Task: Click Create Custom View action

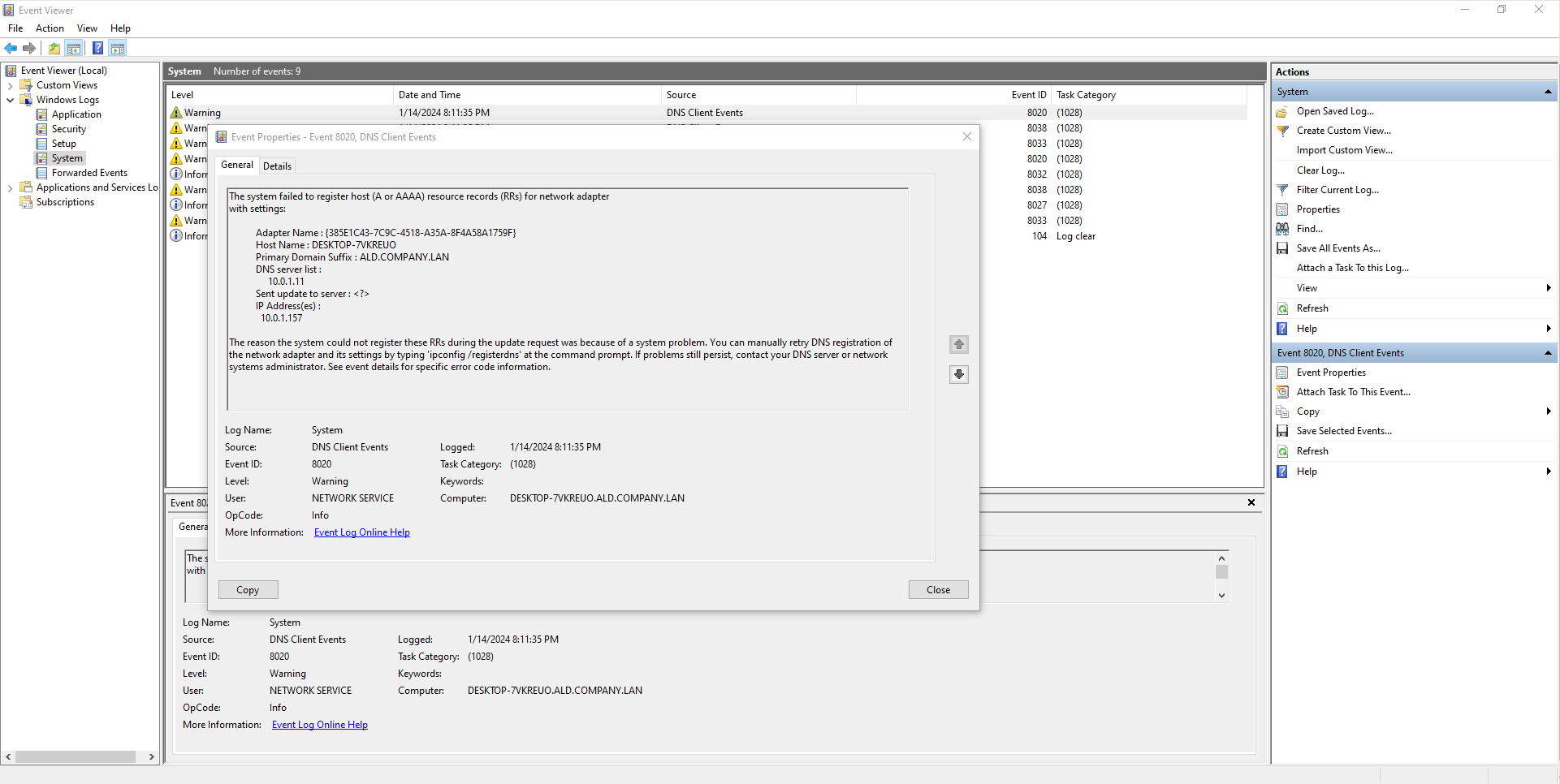Action: pyautogui.click(x=1343, y=131)
